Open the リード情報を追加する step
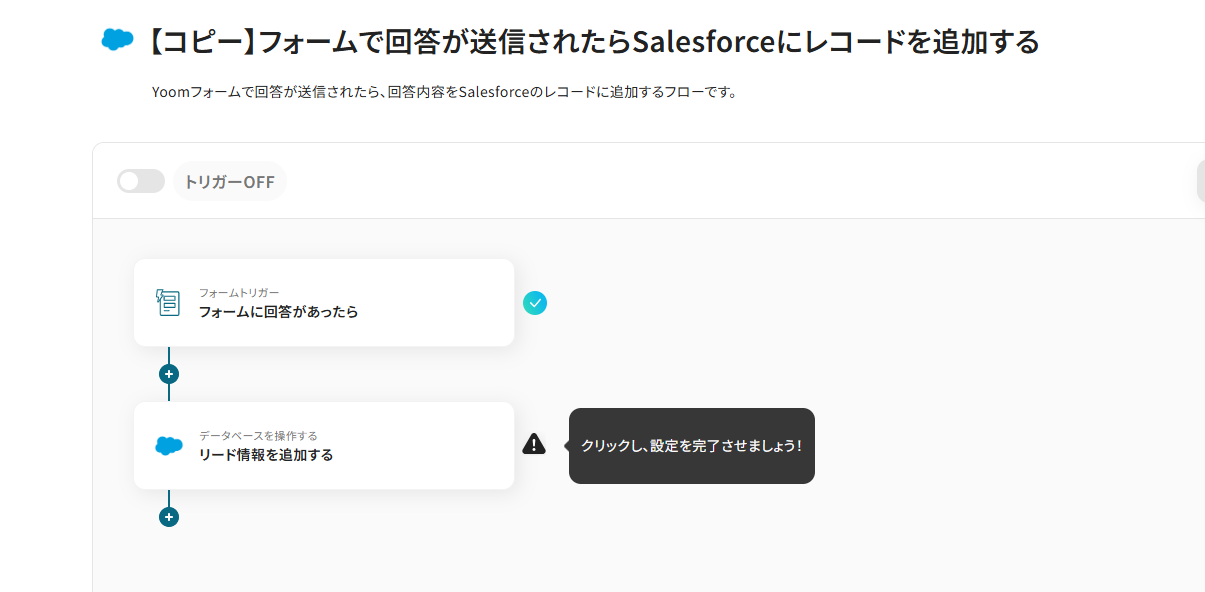Image resolution: width=1205 pixels, height=592 pixels. click(x=266, y=455)
